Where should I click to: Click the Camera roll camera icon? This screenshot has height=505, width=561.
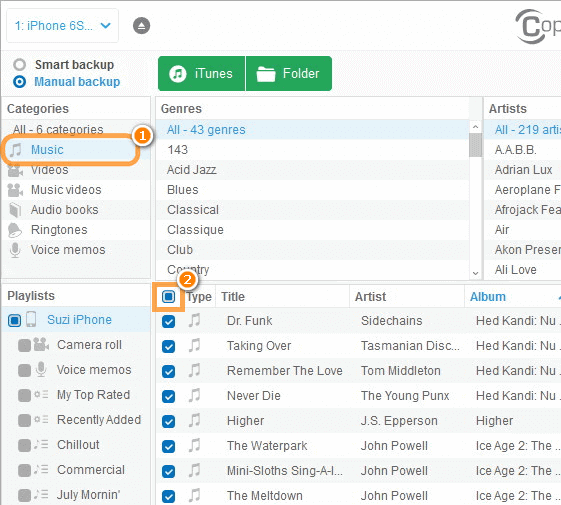coord(41,344)
